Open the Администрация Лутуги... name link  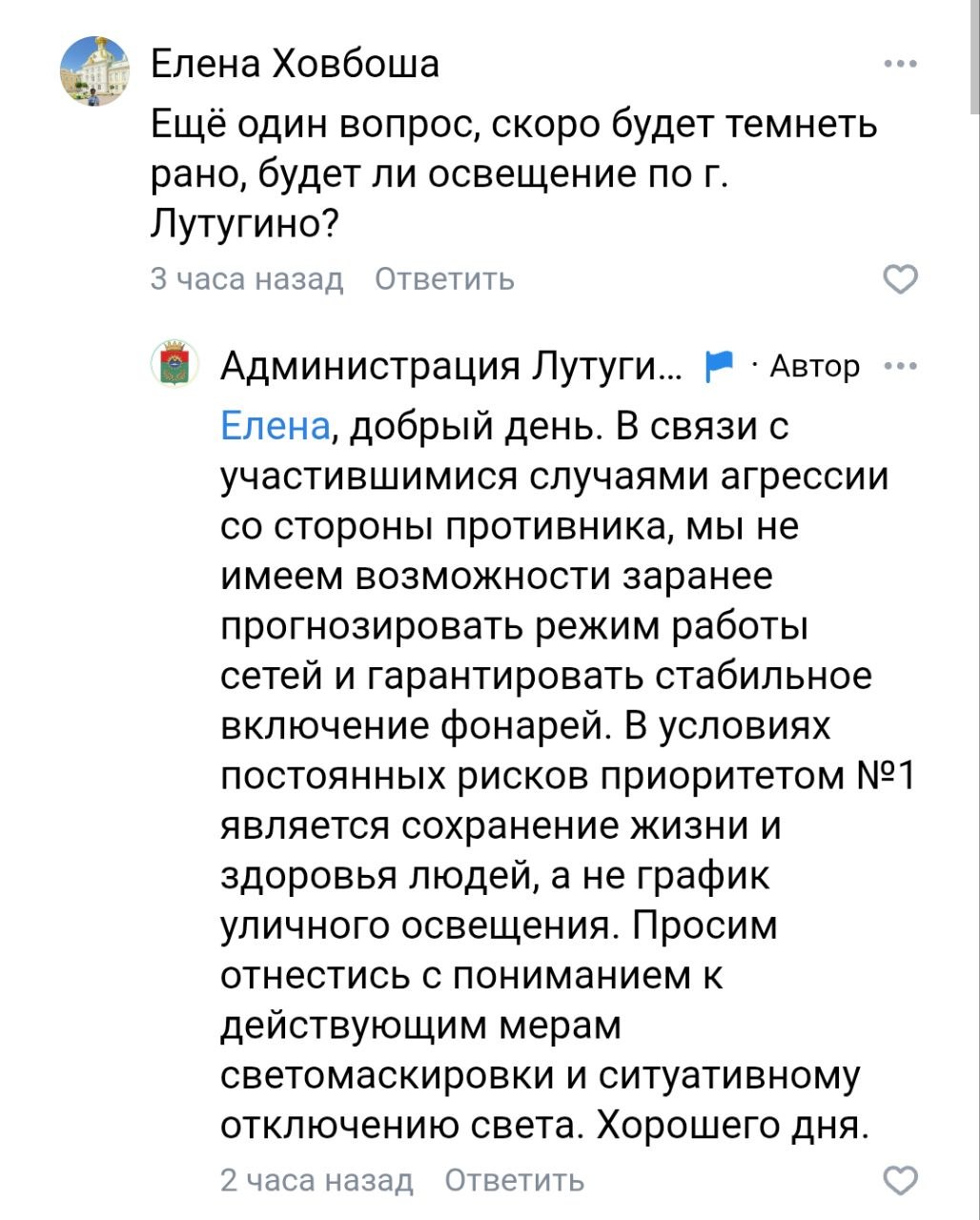(x=452, y=366)
